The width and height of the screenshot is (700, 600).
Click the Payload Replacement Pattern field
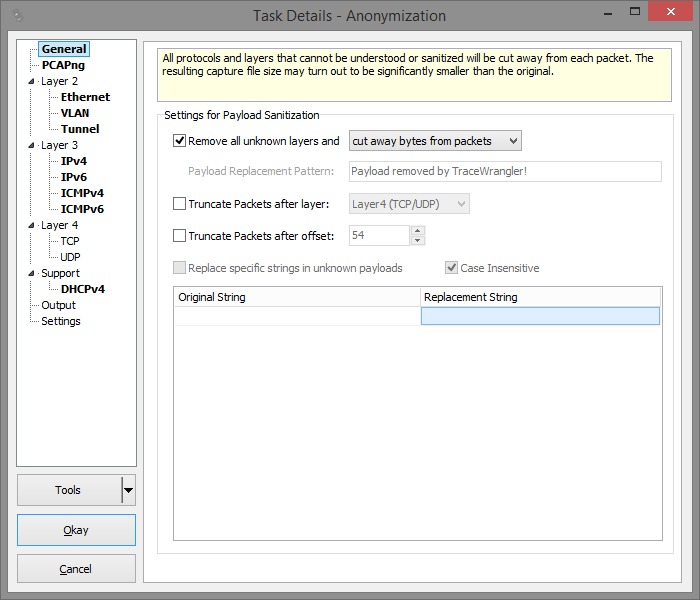click(x=505, y=171)
